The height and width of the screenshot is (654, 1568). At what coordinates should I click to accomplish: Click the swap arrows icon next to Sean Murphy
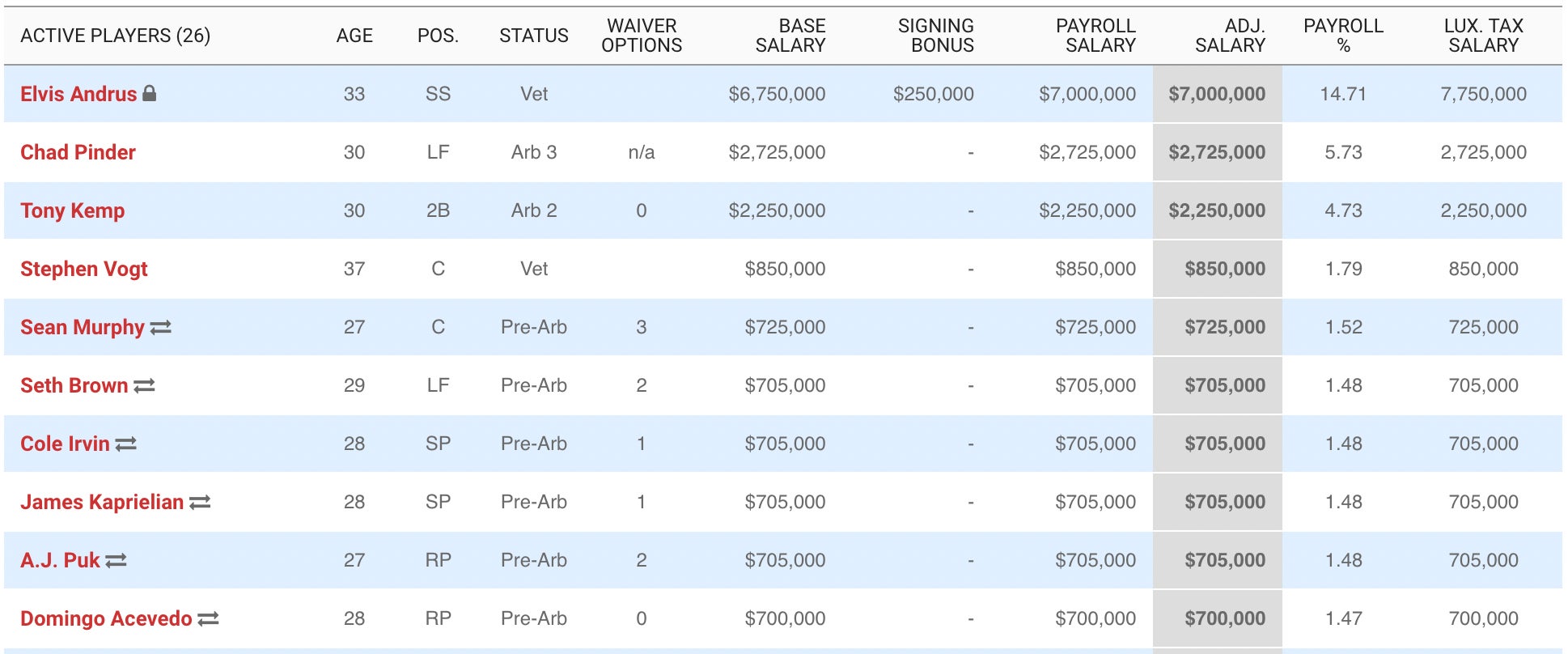pos(160,327)
